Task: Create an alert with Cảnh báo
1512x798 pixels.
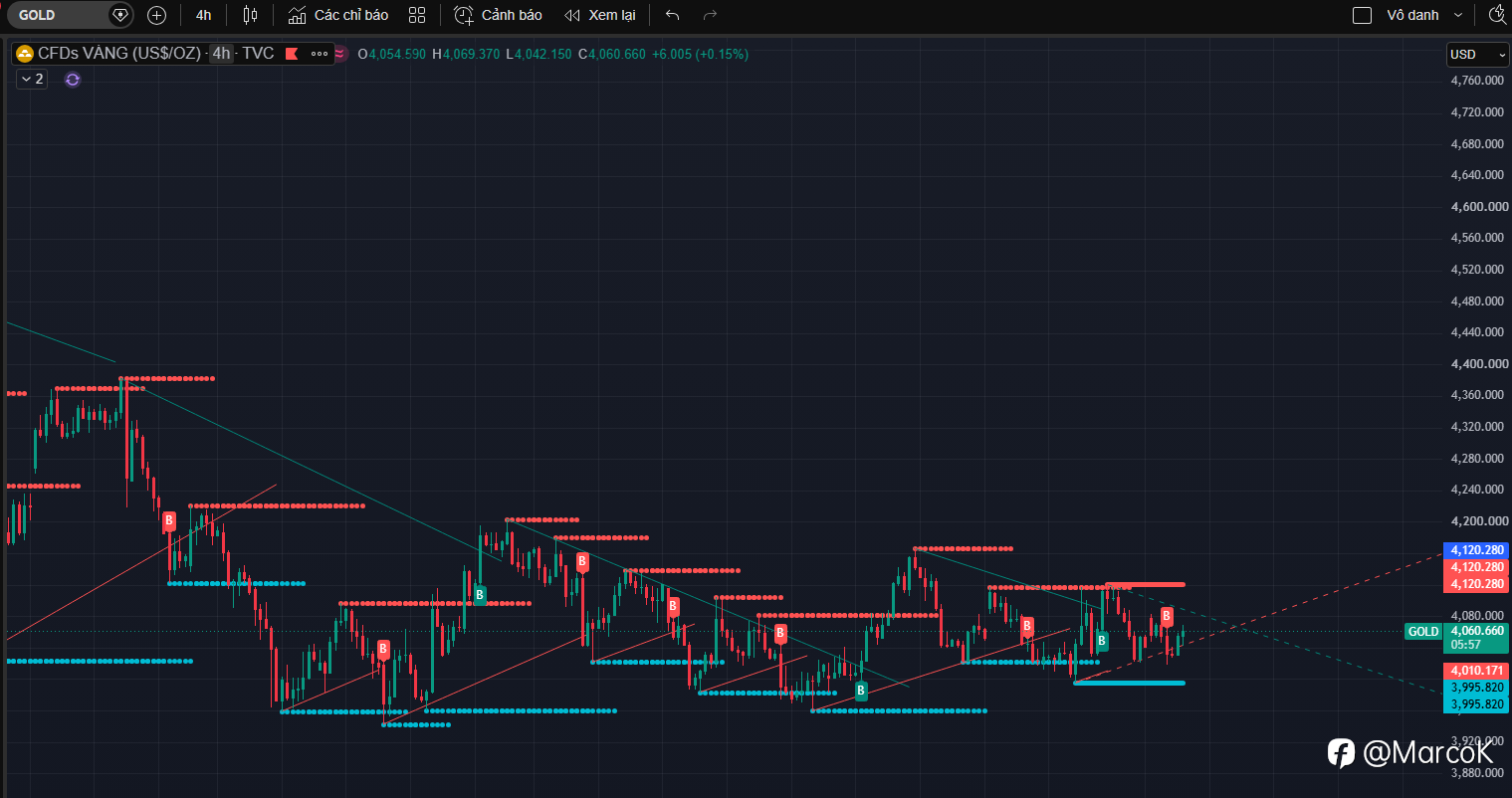Action: pyautogui.click(x=512, y=15)
